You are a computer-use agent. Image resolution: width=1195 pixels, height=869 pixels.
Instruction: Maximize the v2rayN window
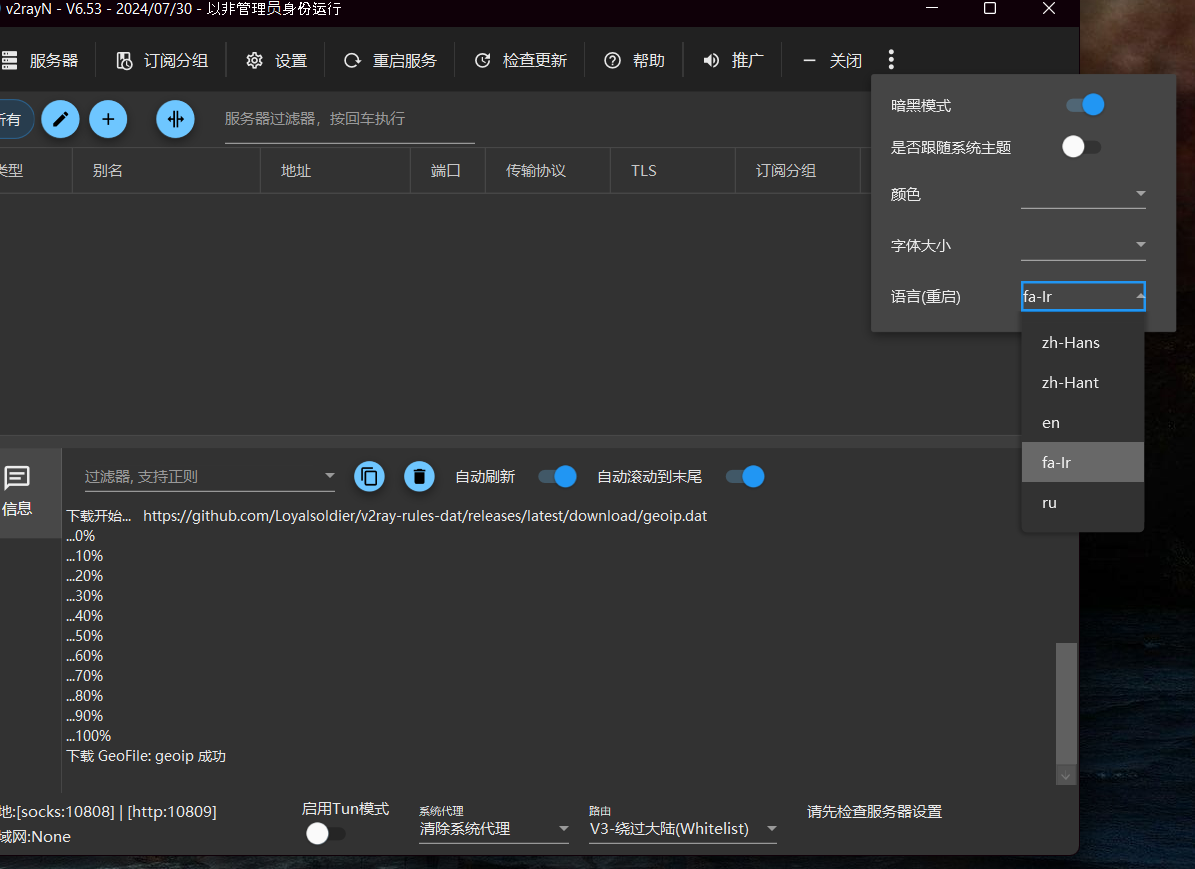click(990, 8)
